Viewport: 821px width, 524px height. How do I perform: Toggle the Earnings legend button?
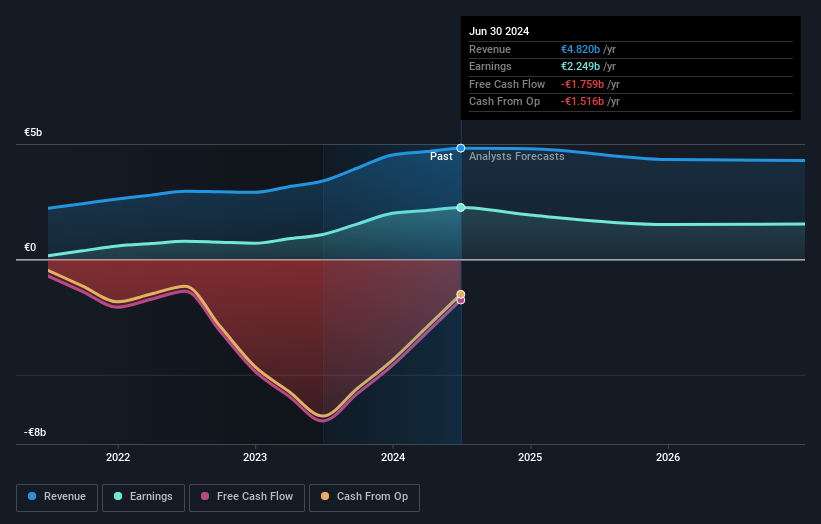tap(143, 497)
